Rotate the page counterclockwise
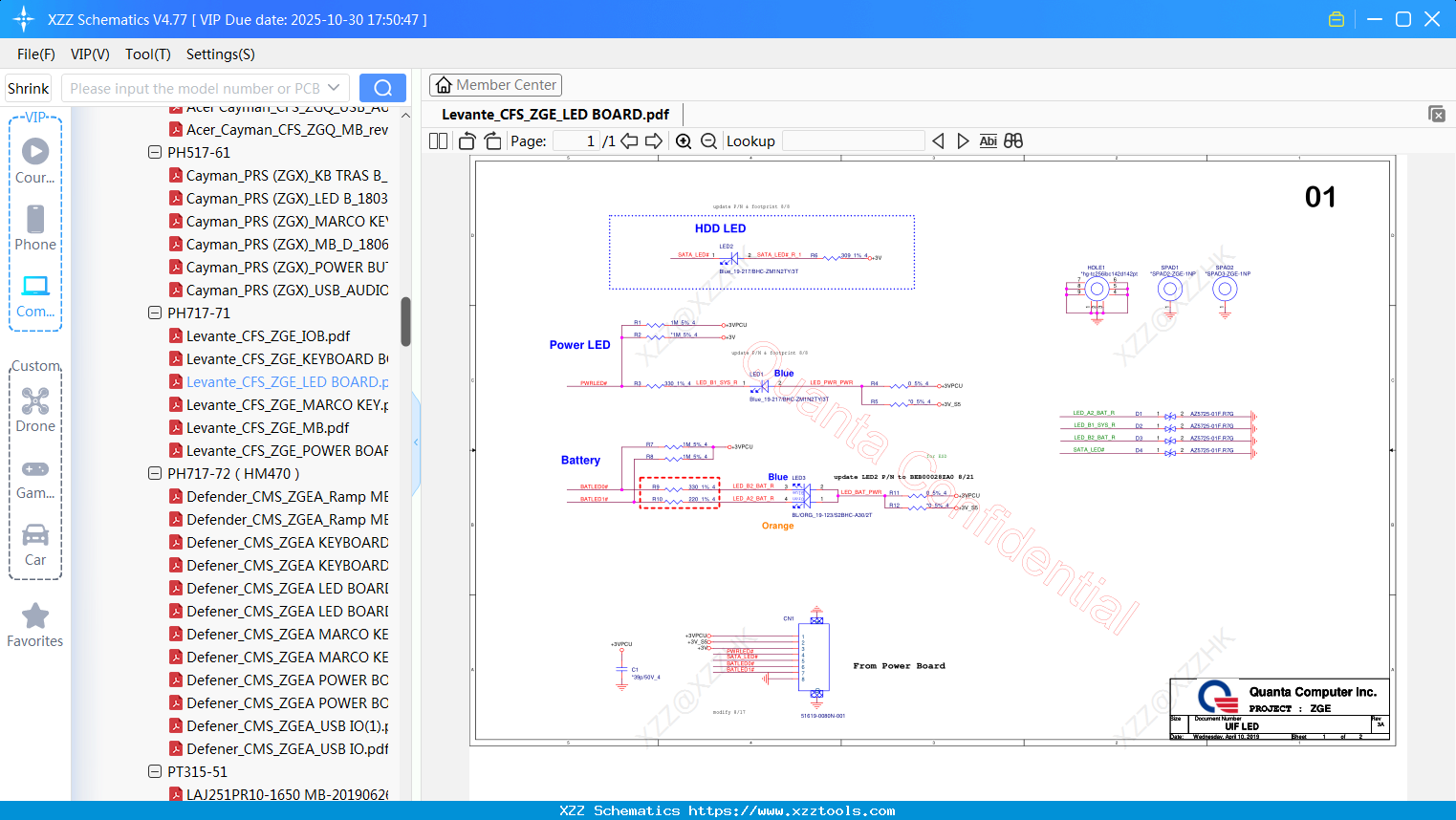The width and height of the screenshot is (1456, 820). coord(467,141)
